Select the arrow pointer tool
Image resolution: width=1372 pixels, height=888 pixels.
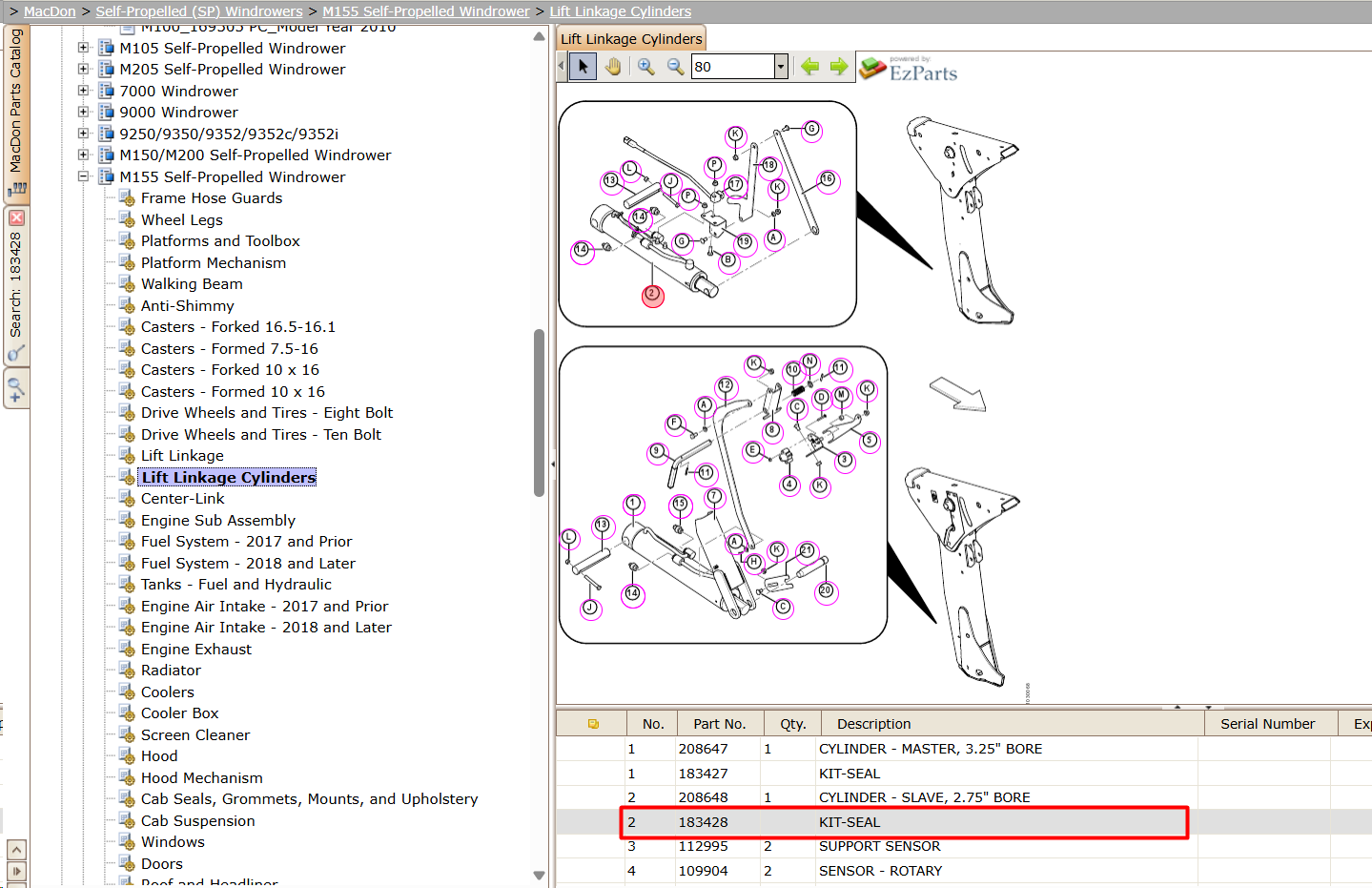click(x=583, y=67)
